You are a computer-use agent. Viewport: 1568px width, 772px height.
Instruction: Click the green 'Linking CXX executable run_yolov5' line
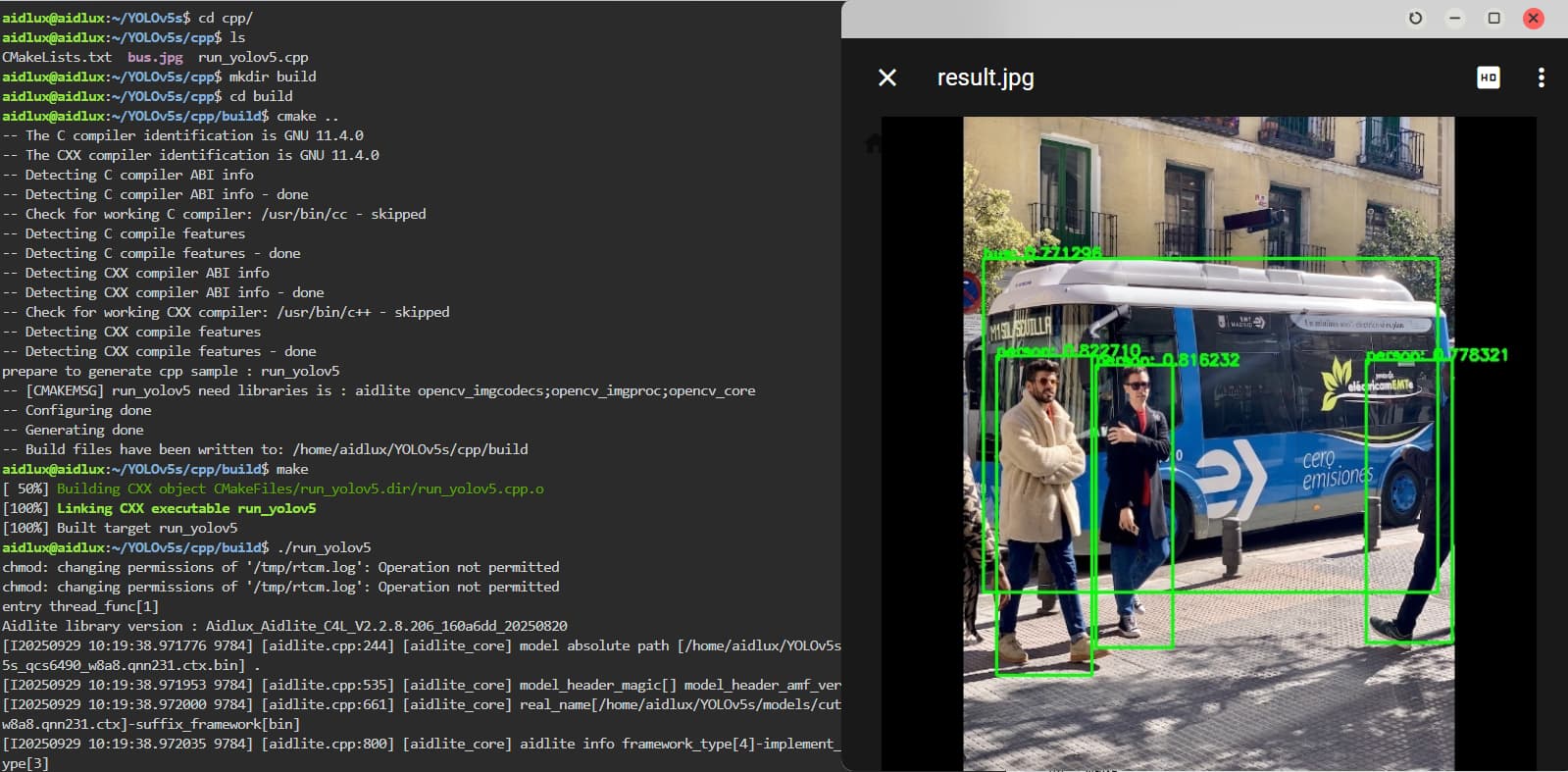pos(186,508)
